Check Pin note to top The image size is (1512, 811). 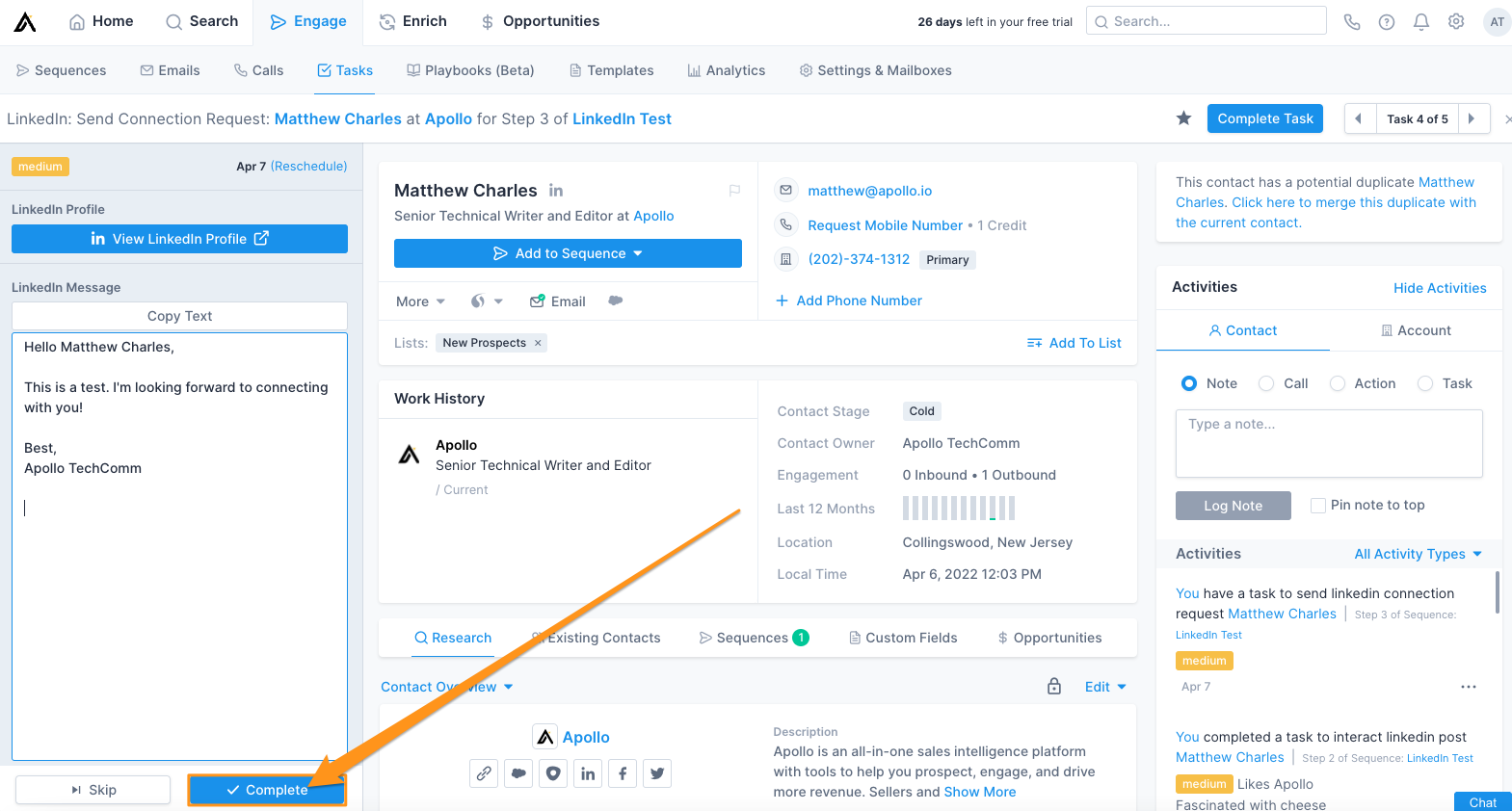(x=1318, y=506)
